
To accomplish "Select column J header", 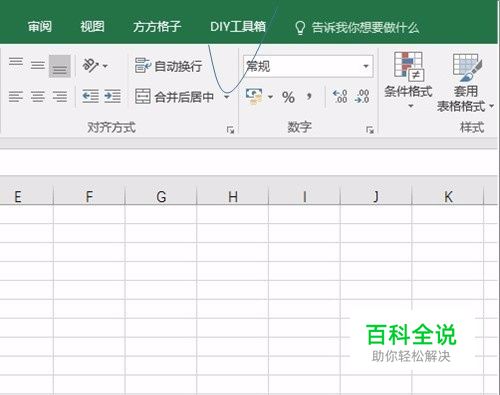I will click(x=376, y=197).
